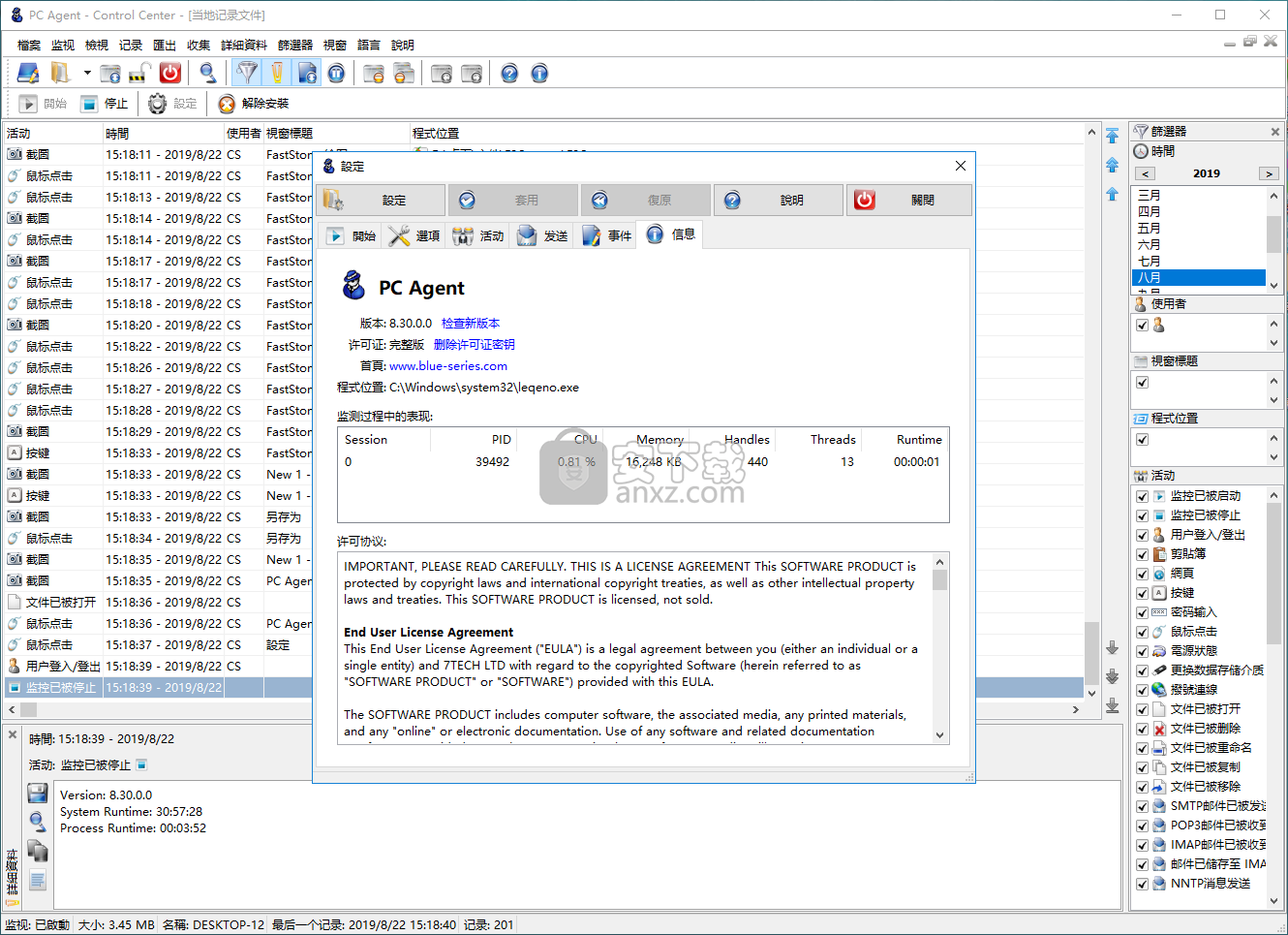Click the license agreement scrollbar down arrow
The image size is (1288, 935).
pyautogui.click(x=939, y=735)
